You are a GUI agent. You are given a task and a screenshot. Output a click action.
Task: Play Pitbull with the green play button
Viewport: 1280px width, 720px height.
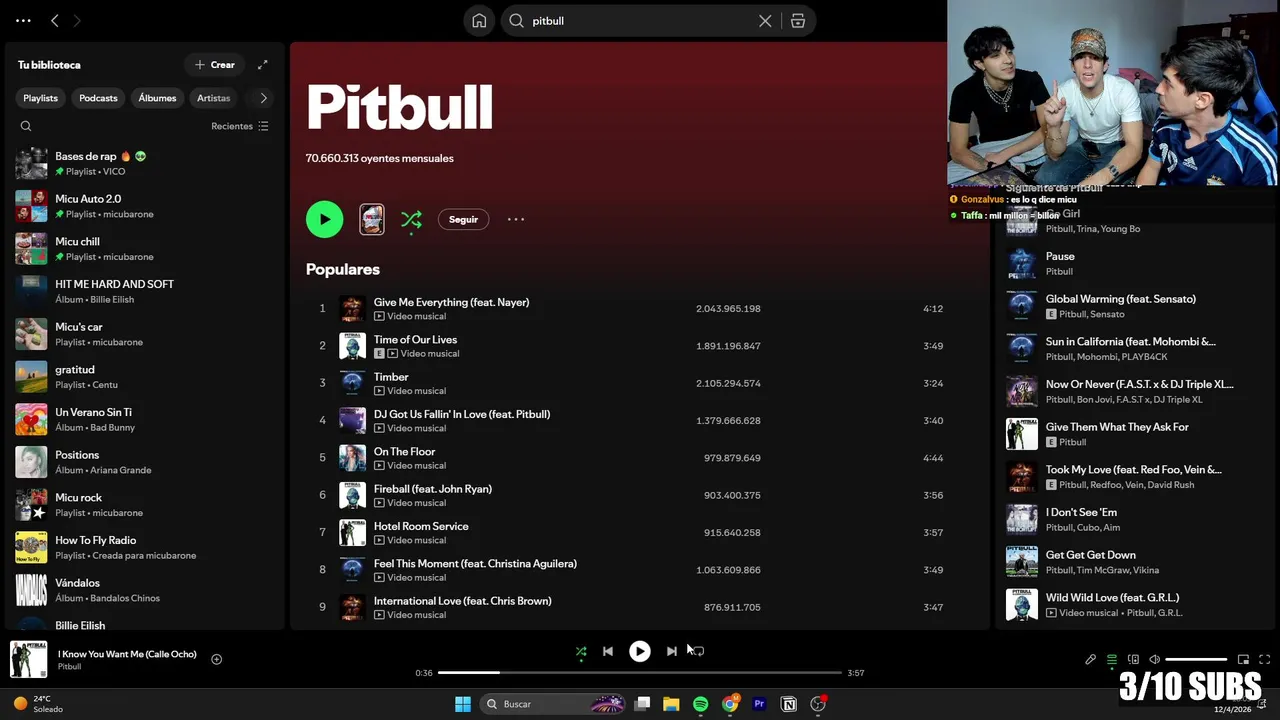click(324, 219)
